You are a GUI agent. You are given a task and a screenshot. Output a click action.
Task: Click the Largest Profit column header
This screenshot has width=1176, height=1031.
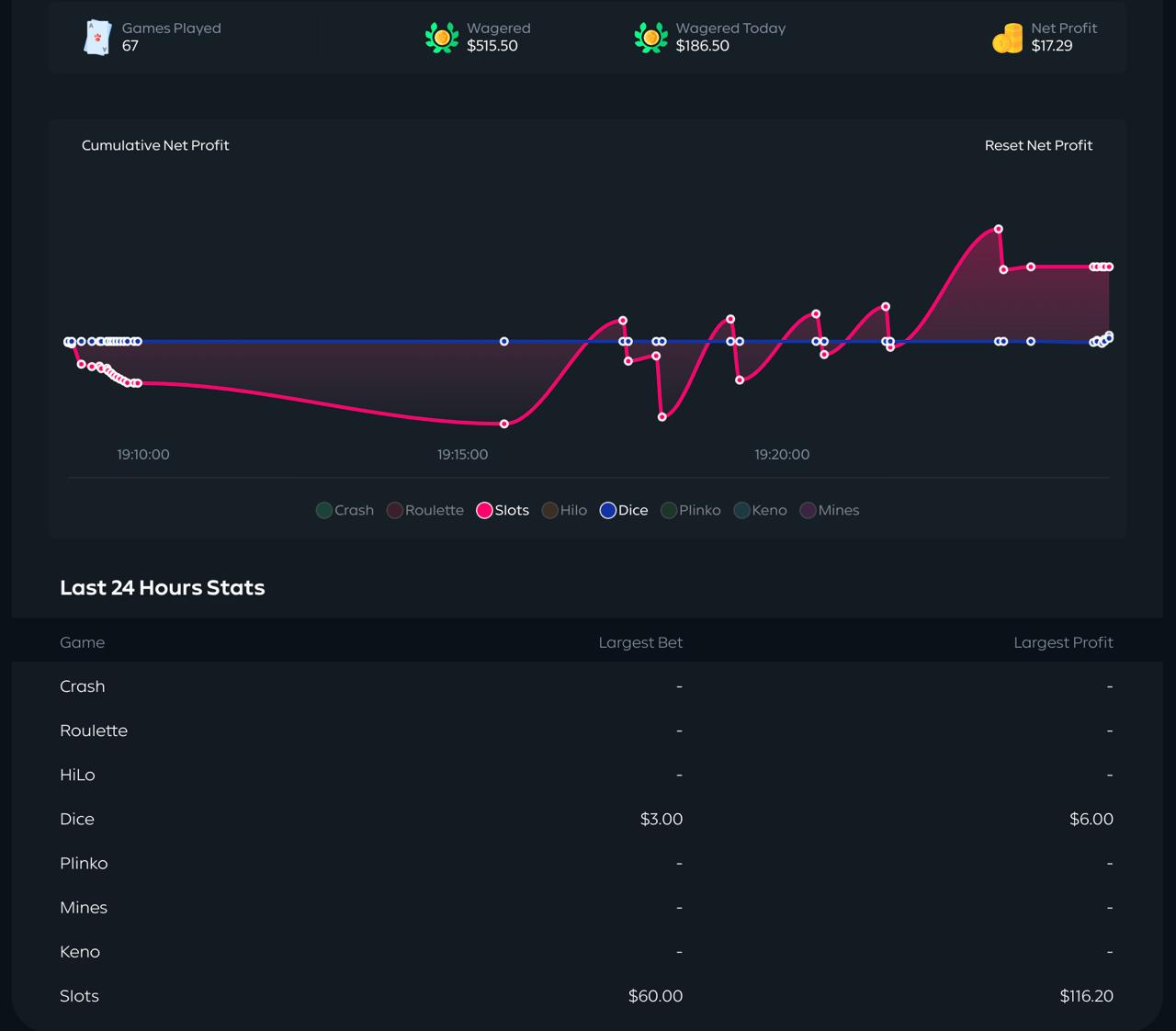1063,642
